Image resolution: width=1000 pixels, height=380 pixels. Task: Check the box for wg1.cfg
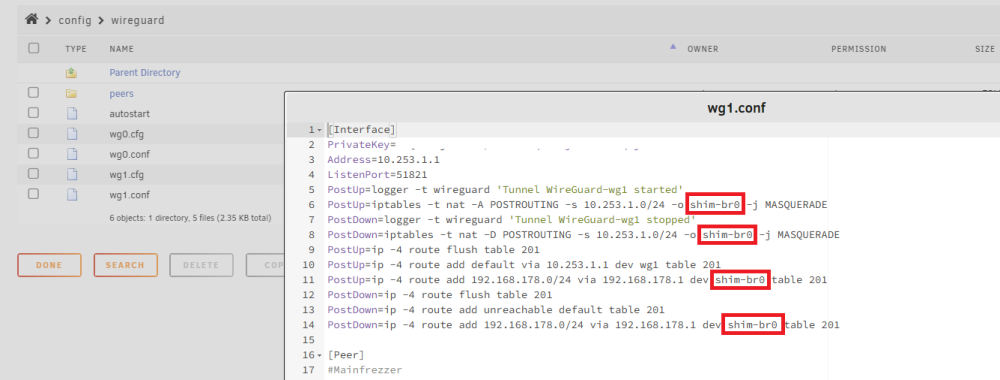point(33,173)
